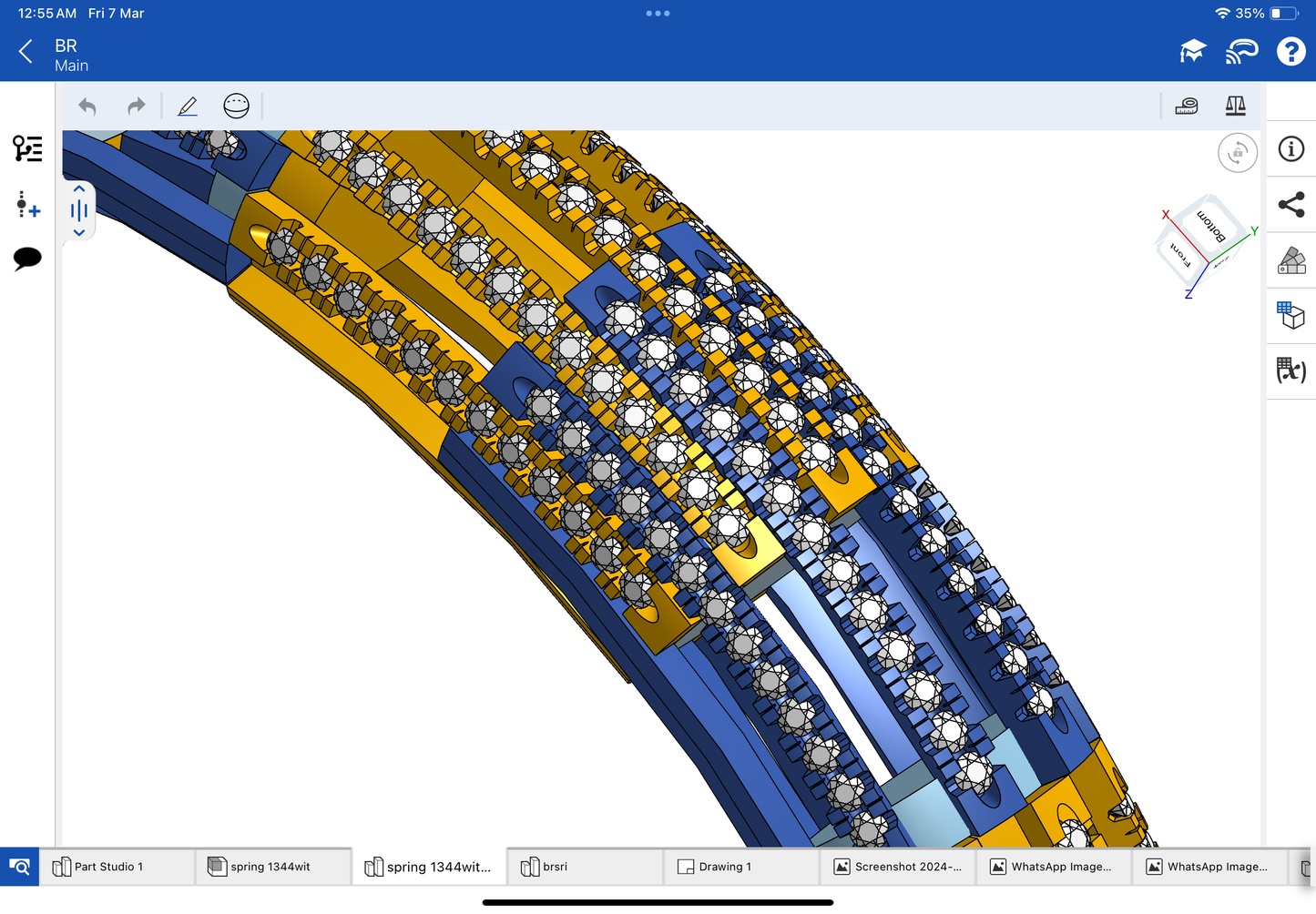Open mass properties scale icon
The width and height of the screenshot is (1316, 914).
(1235, 107)
